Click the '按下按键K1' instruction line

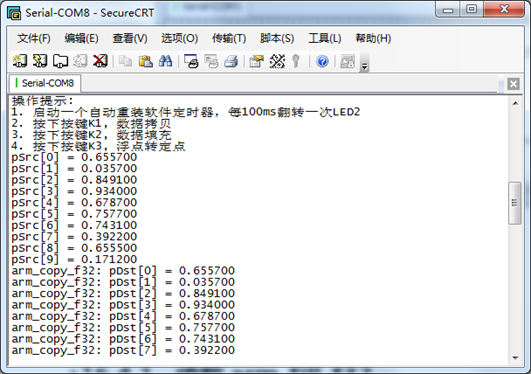coord(91,124)
